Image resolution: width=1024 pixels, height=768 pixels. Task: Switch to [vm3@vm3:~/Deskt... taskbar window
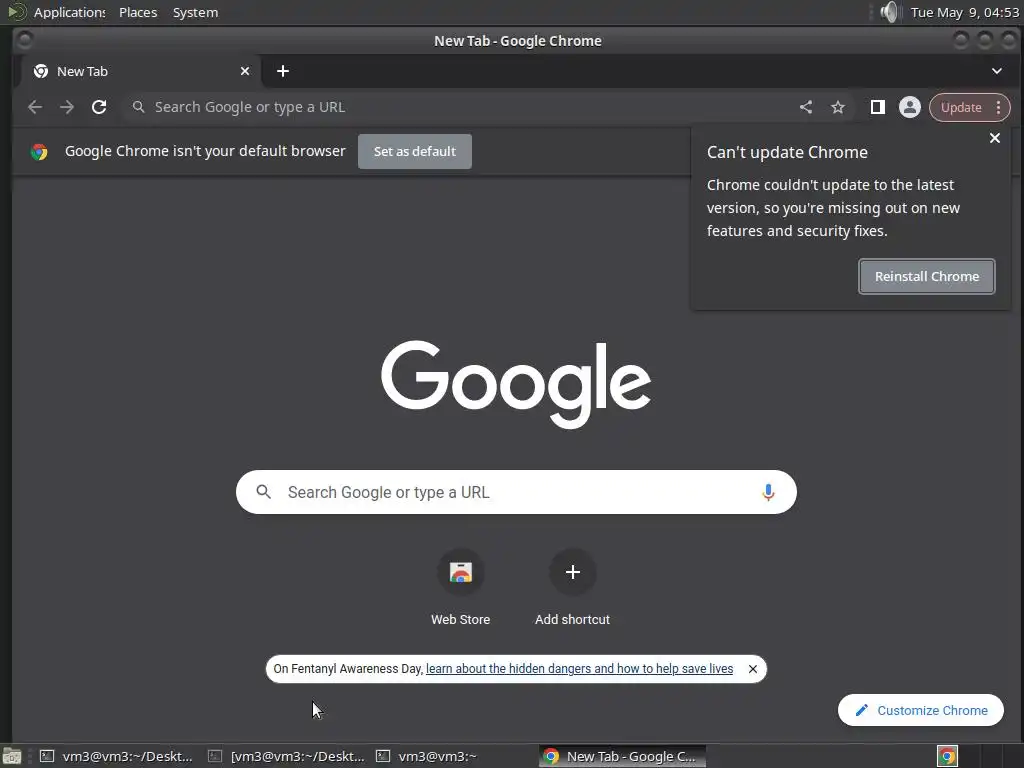click(x=286, y=756)
